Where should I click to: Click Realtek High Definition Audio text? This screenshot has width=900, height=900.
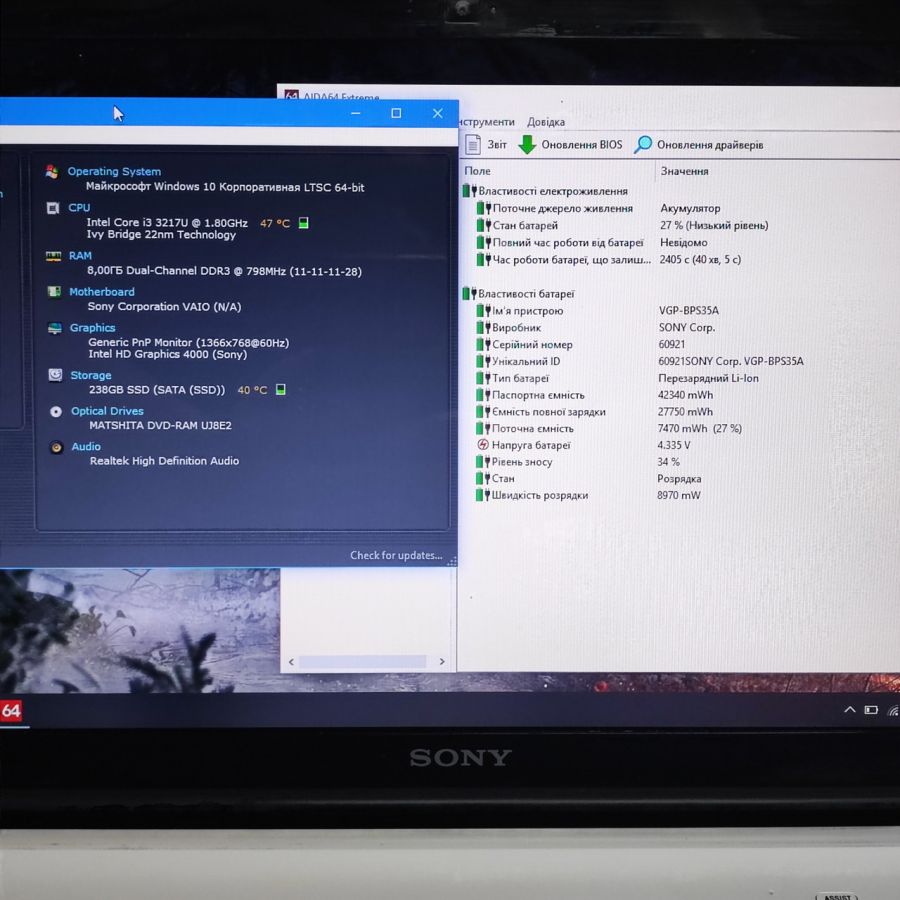164,461
